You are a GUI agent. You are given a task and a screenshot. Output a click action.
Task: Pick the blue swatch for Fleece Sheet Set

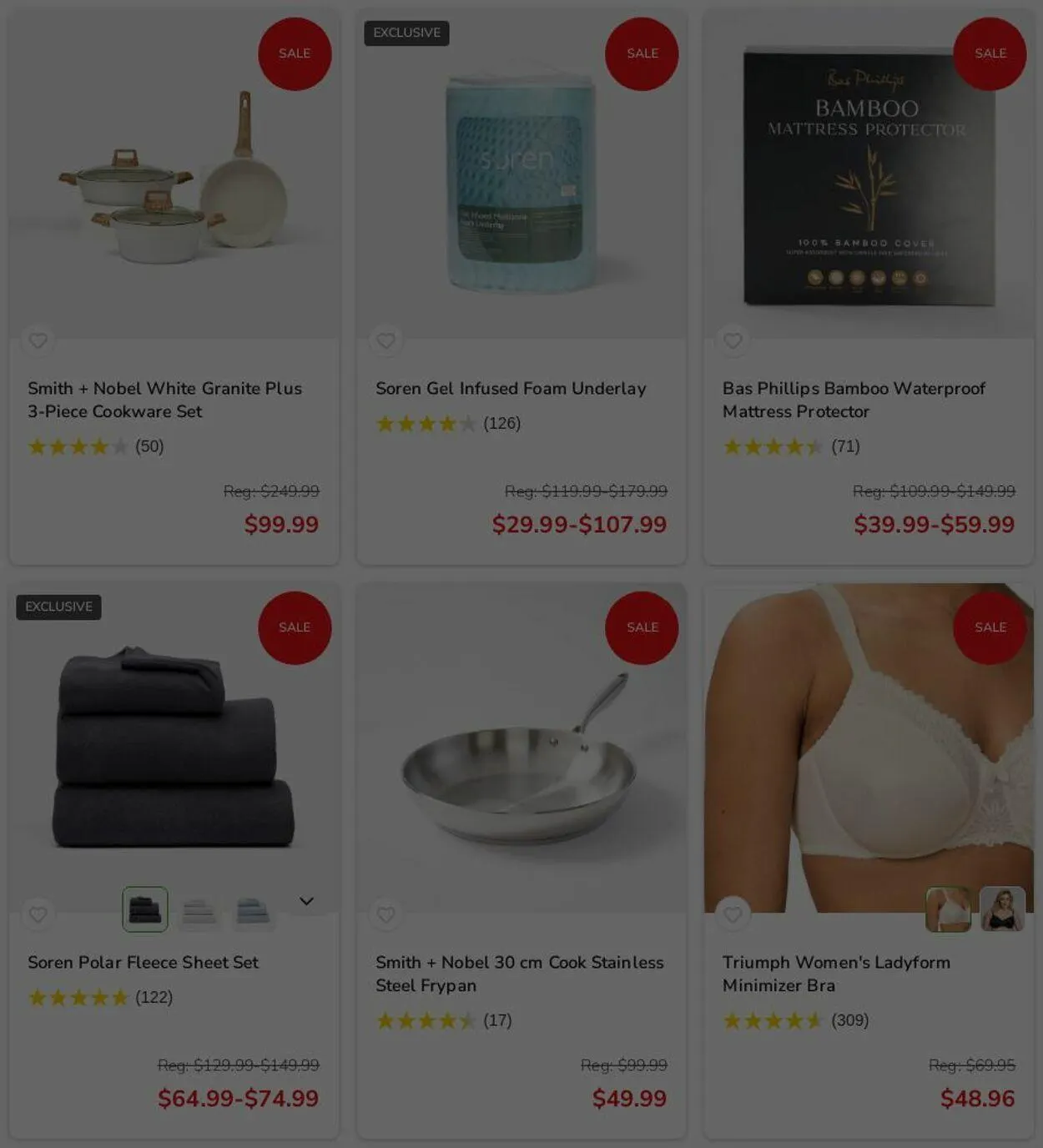(x=252, y=909)
